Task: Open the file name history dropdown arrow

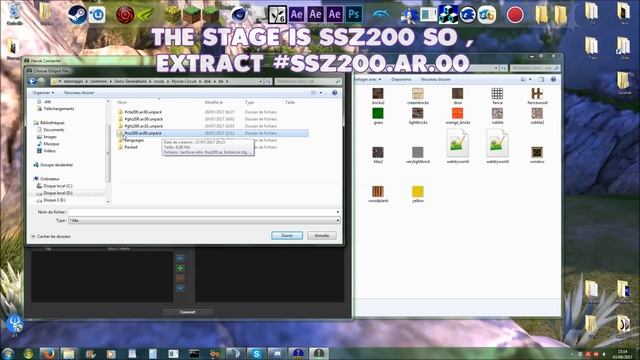Action: 338,212
